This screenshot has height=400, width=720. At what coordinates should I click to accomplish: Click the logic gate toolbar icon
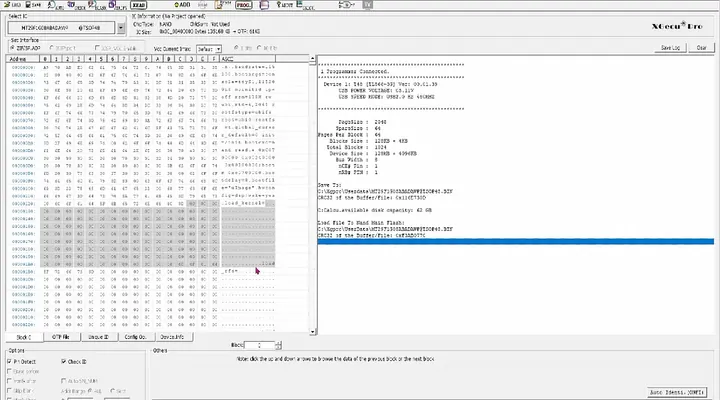(347, 5)
